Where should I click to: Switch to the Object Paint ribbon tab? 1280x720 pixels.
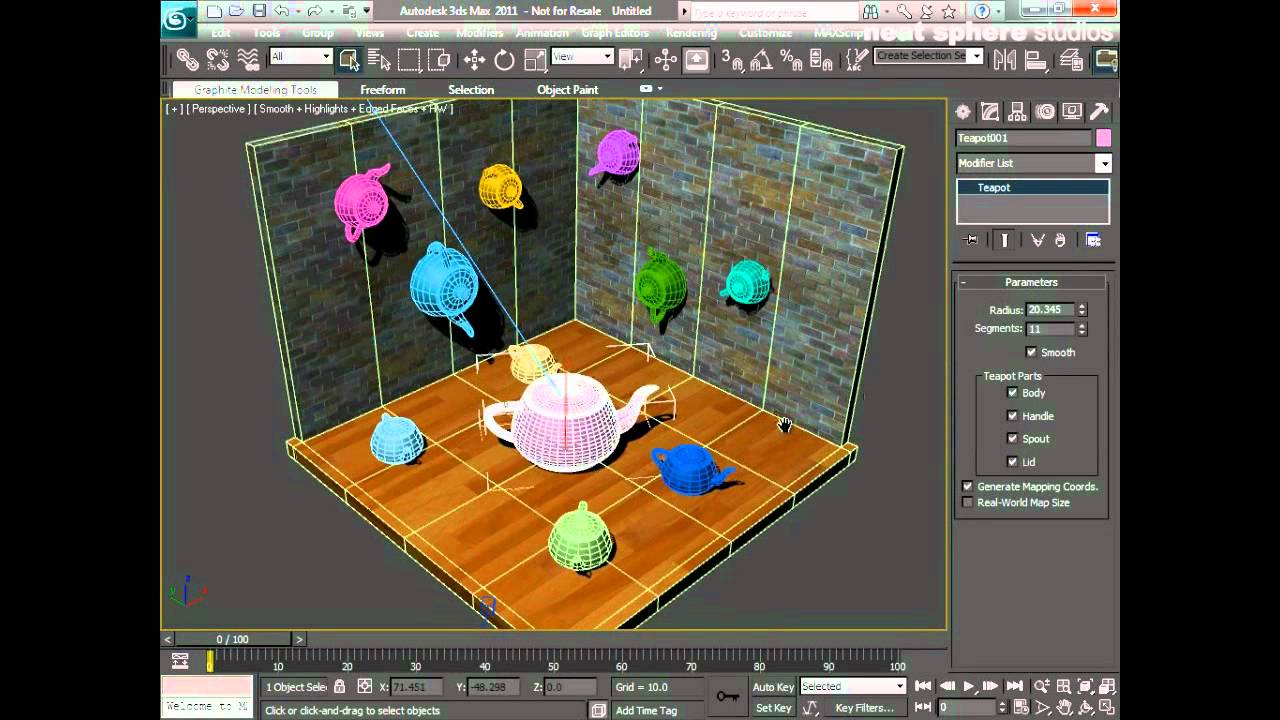coord(568,90)
